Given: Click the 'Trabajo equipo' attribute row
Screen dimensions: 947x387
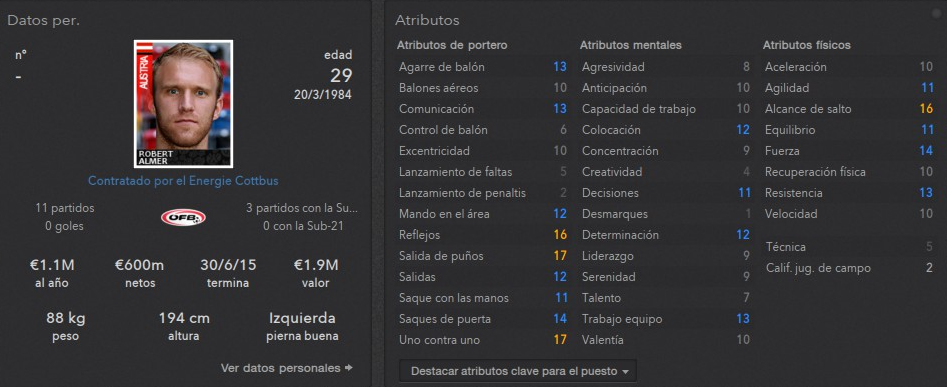Looking at the screenshot, I should tap(666, 319).
